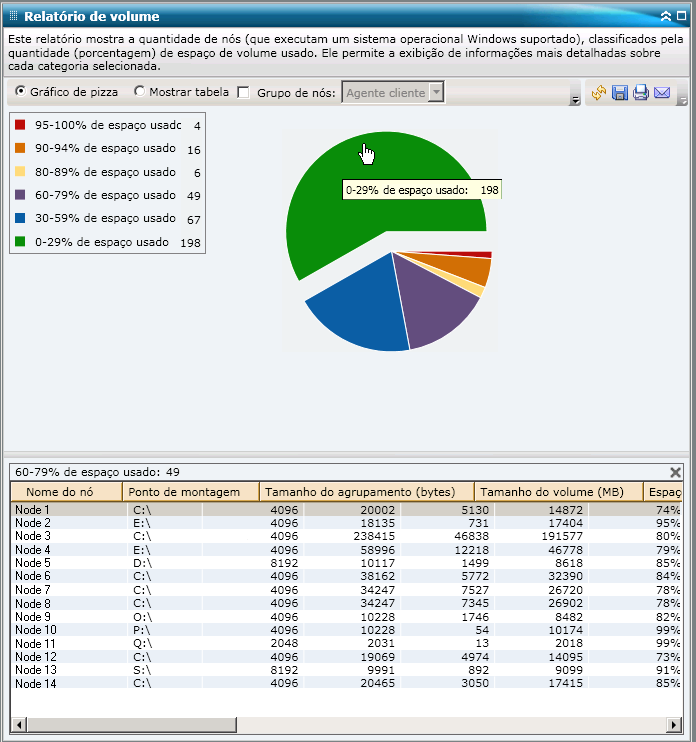Click the 238415 volume size cell
This screenshot has width=696, height=742.
click(x=374, y=536)
